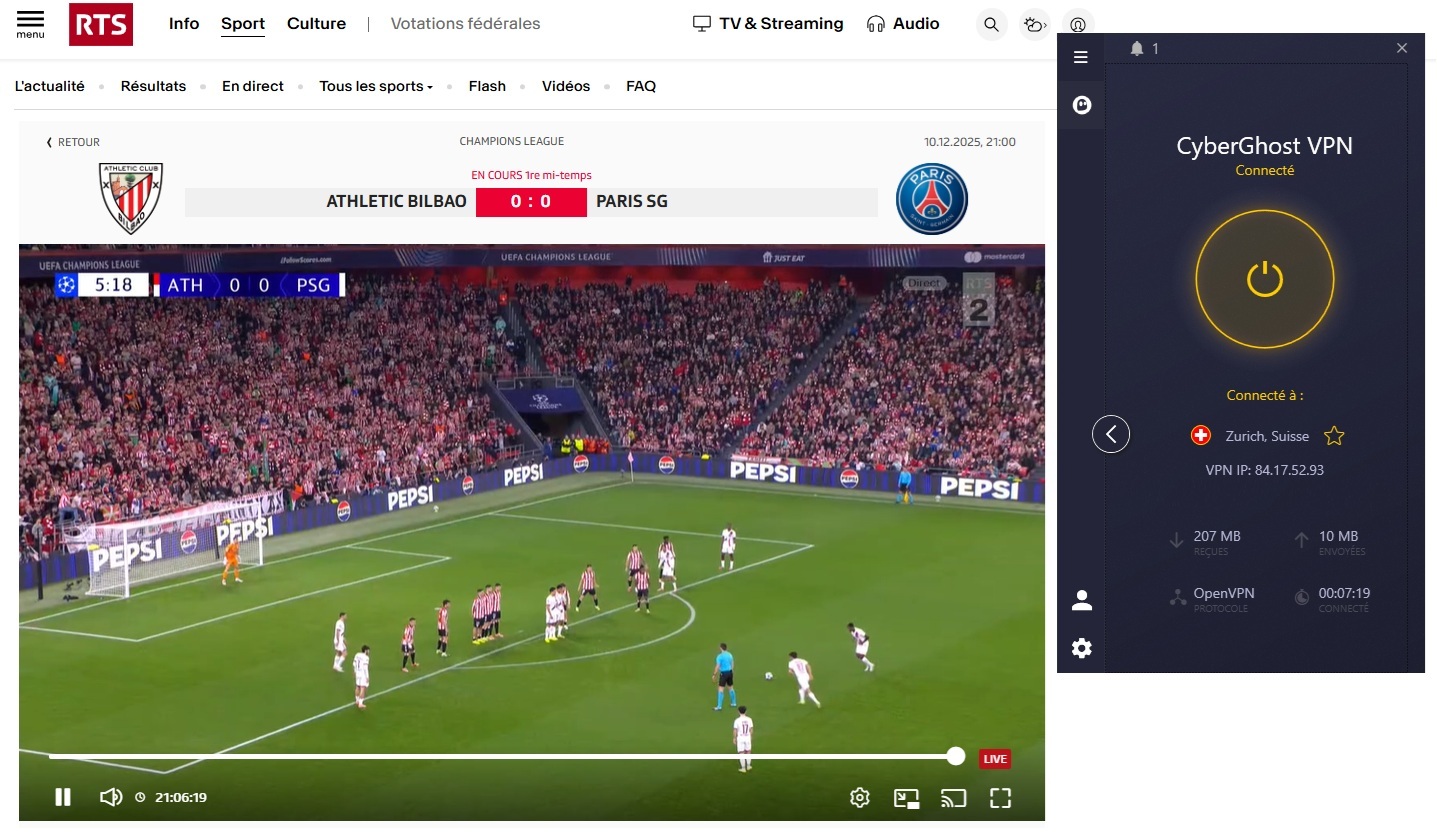Cast the stream to another device
This screenshot has width=1437, height=839.
(953, 797)
